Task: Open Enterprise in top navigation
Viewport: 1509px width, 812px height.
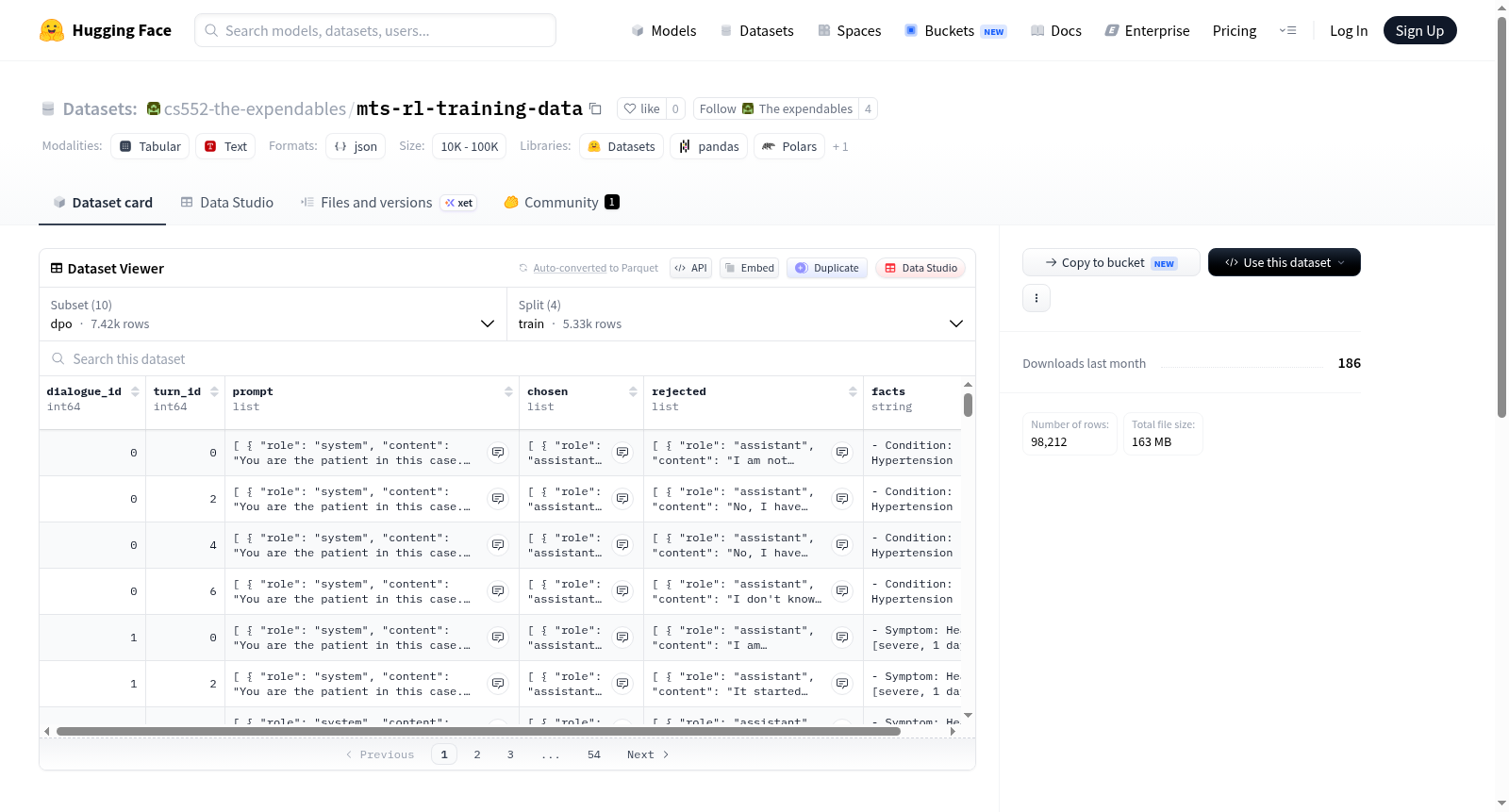Action: tap(1148, 30)
